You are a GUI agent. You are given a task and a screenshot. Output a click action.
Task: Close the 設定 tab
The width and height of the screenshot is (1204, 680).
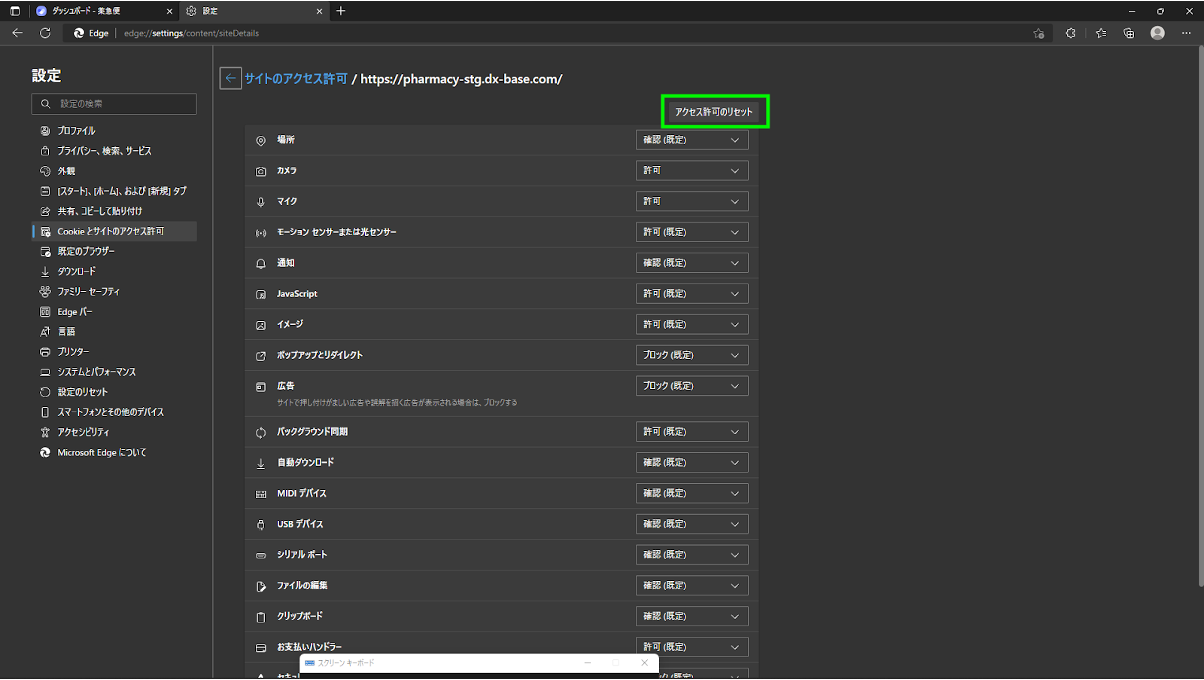pyautogui.click(x=319, y=11)
